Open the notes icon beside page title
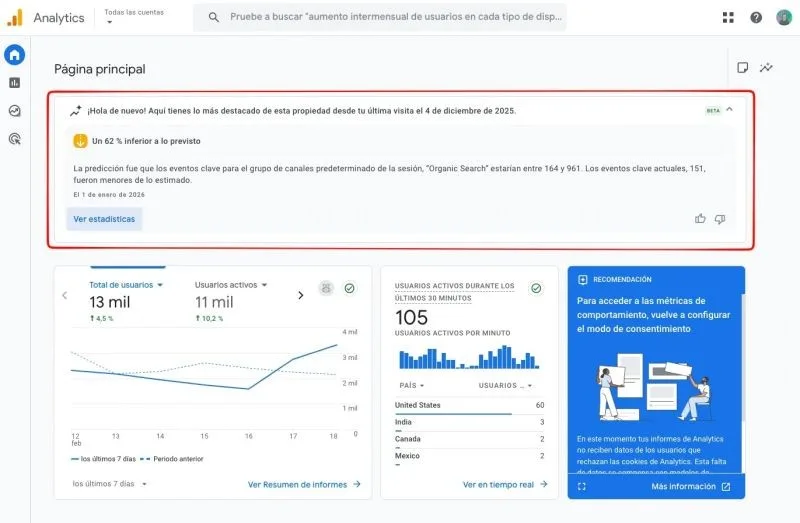Viewport: 800px width, 523px height. [743, 67]
